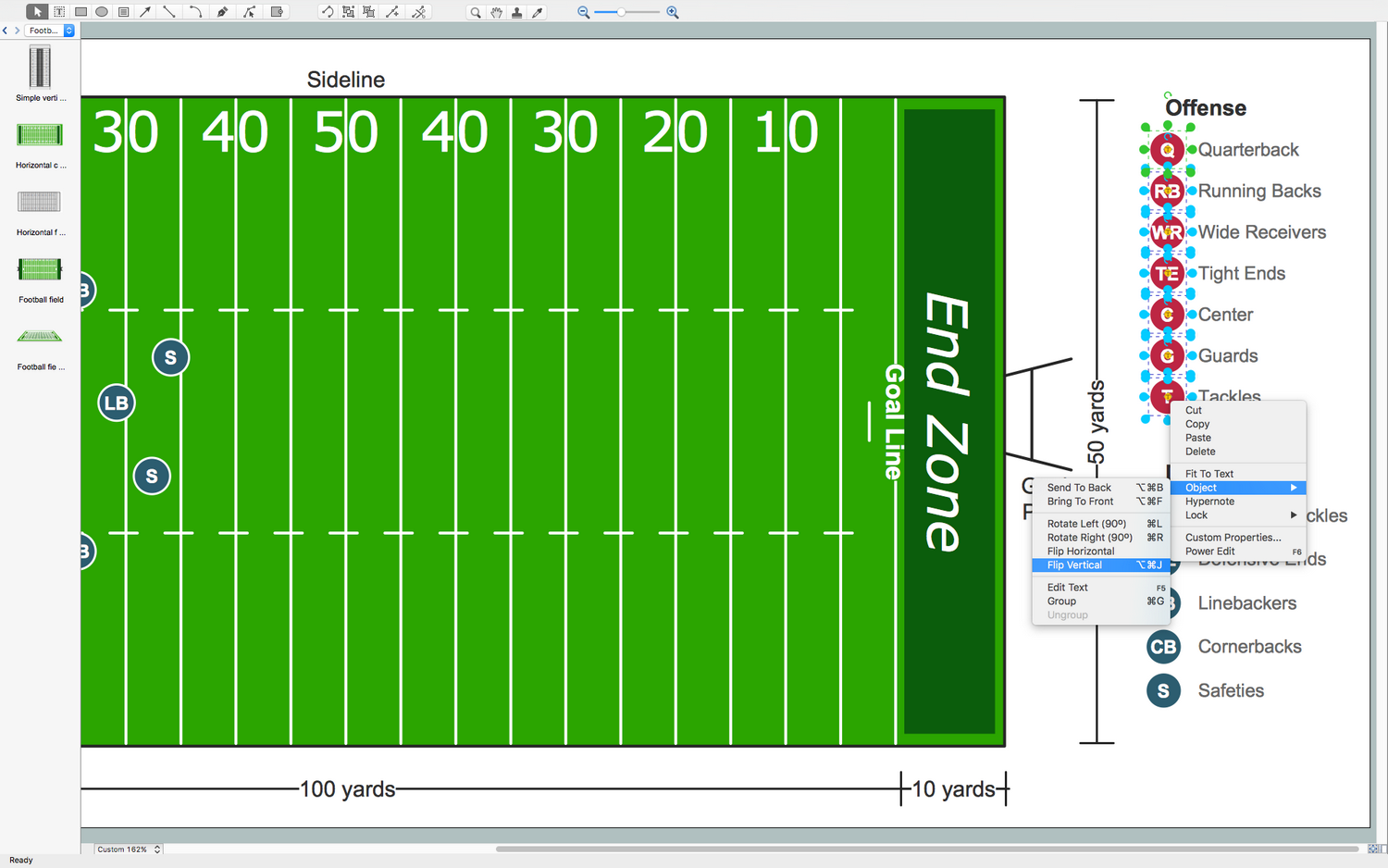This screenshot has height=868, width=1388.
Task: Adjust the zoom slider handle
Action: coord(622,12)
